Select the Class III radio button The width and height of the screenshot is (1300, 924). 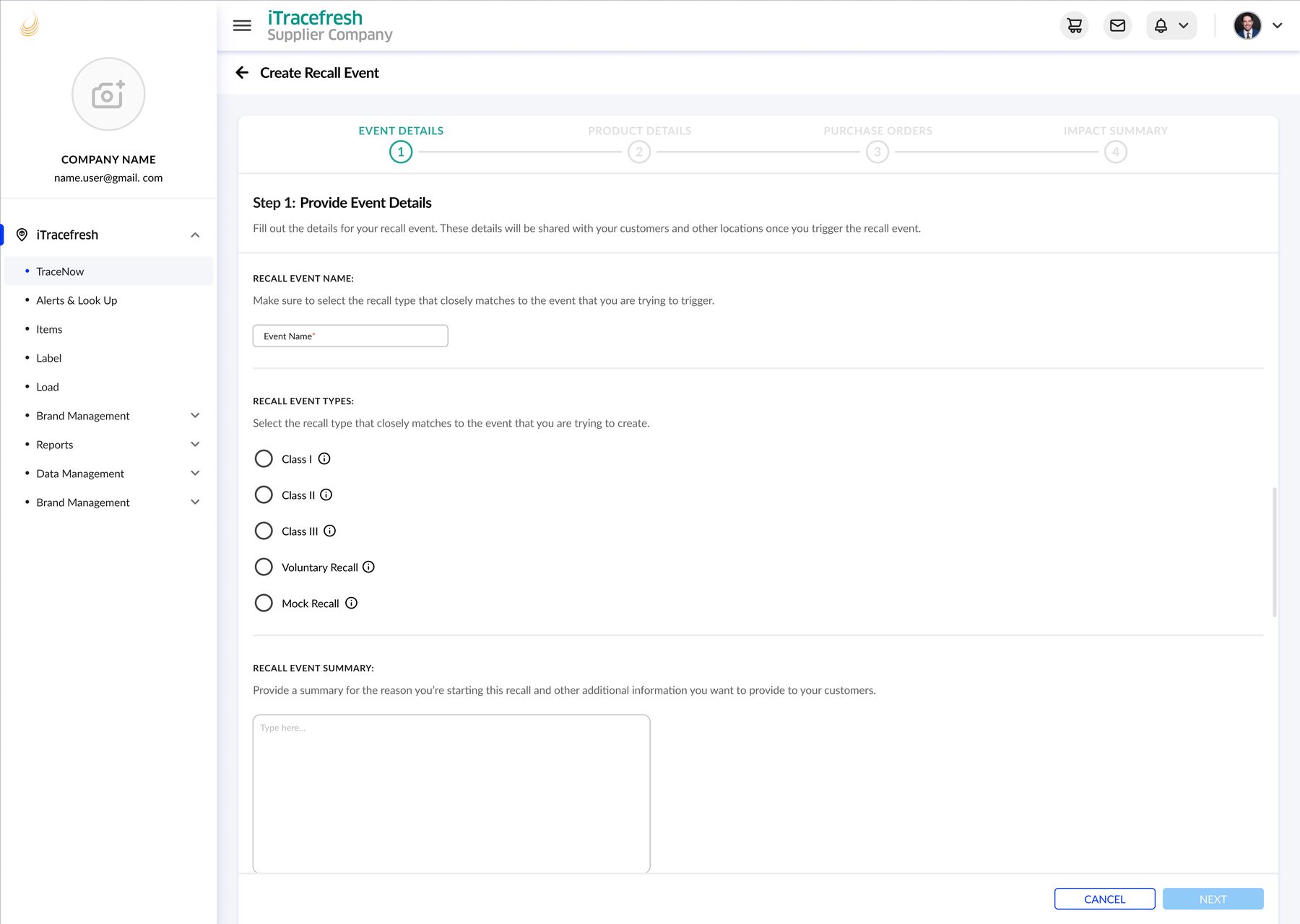[x=264, y=531]
